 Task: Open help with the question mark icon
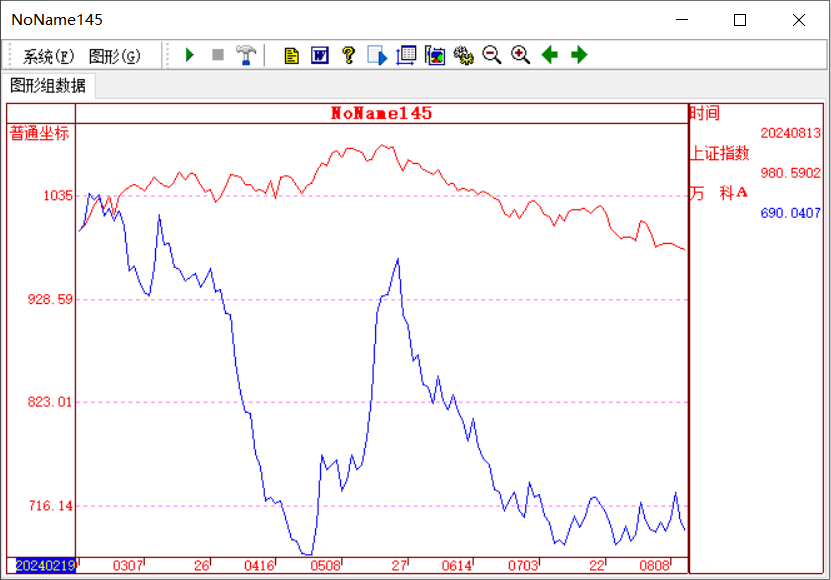tap(348, 55)
